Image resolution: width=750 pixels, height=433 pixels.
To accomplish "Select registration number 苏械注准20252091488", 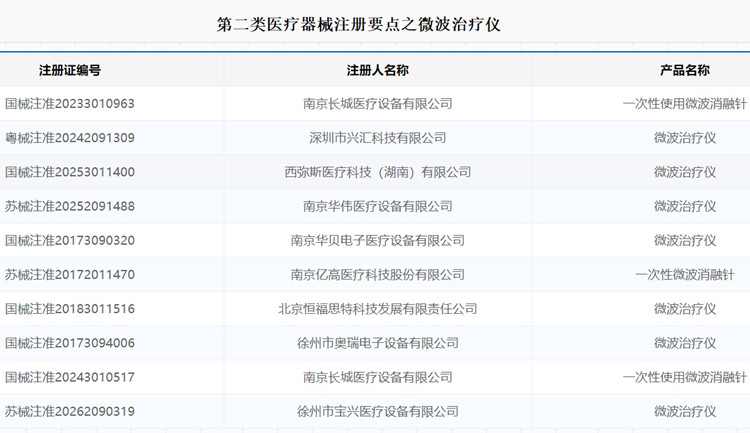I will (70, 206).
